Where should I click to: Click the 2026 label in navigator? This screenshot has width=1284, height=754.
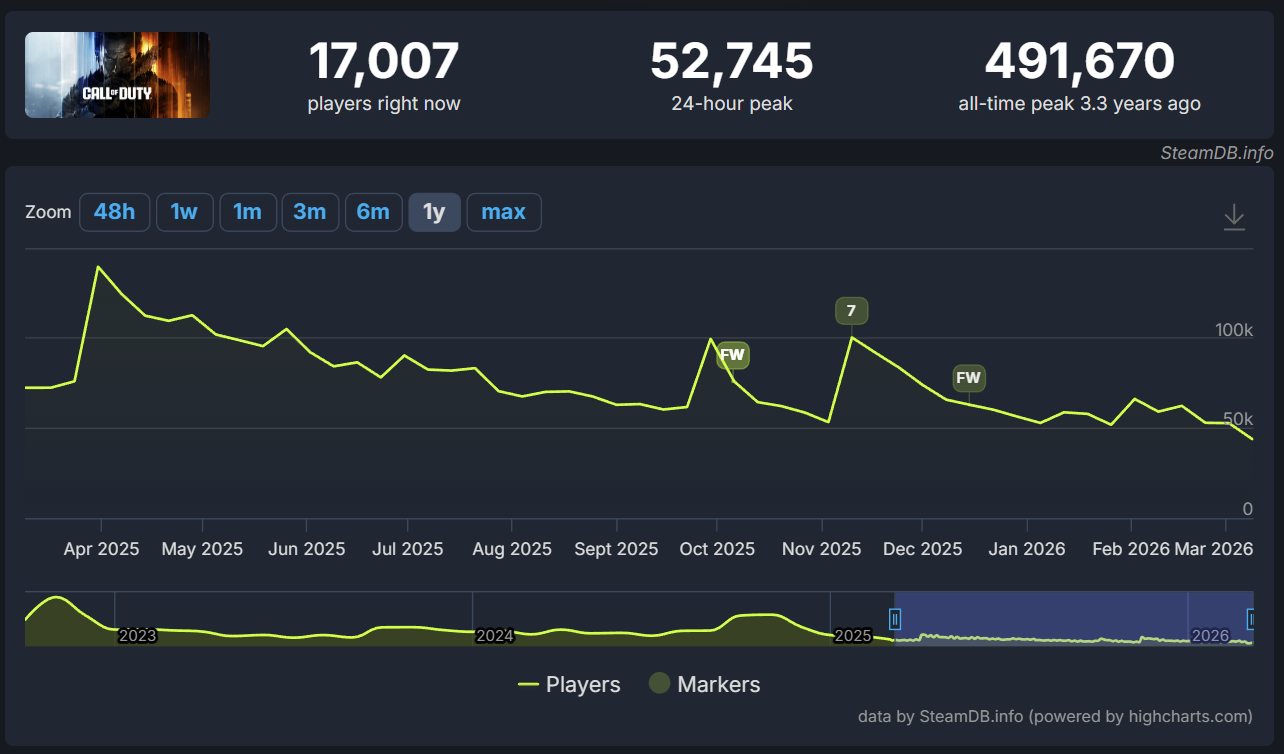1210,636
